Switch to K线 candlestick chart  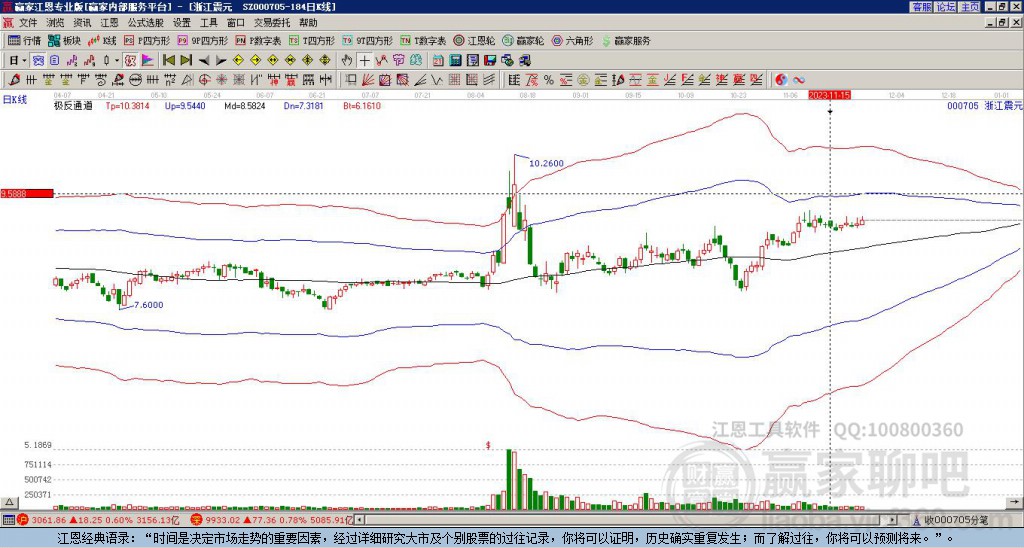(x=102, y=40)
